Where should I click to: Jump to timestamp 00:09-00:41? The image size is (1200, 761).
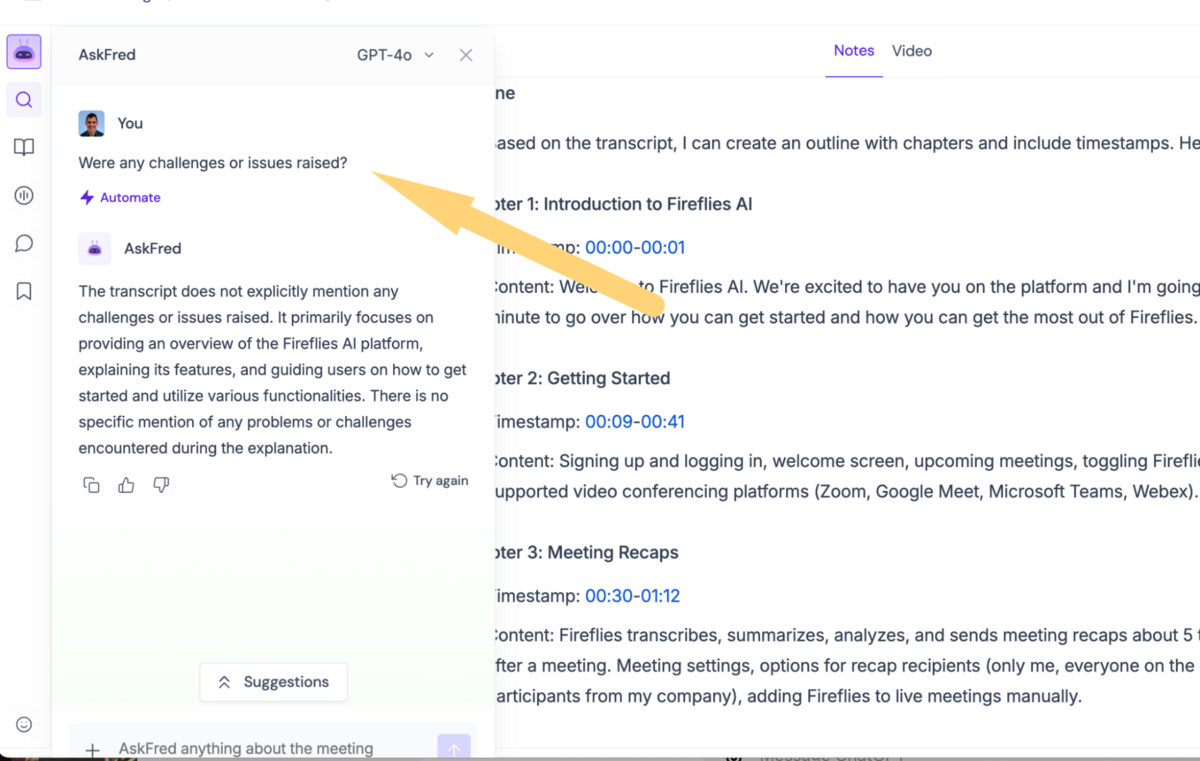[634, 422]
